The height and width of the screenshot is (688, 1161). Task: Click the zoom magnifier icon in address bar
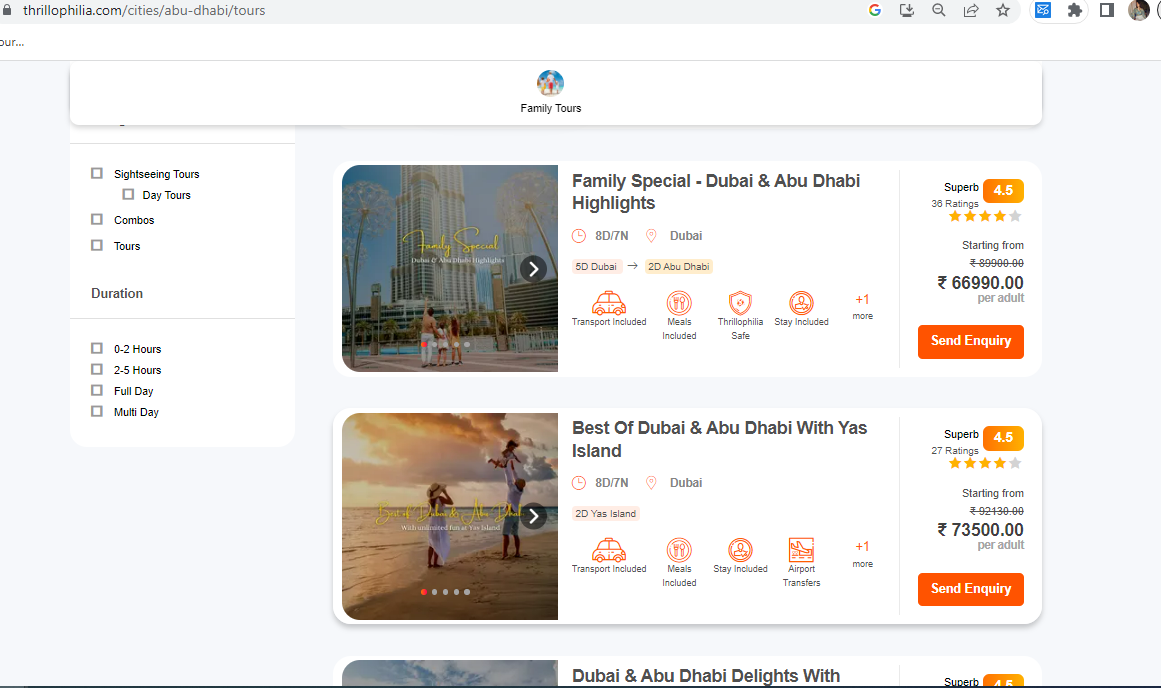[938, 10]
